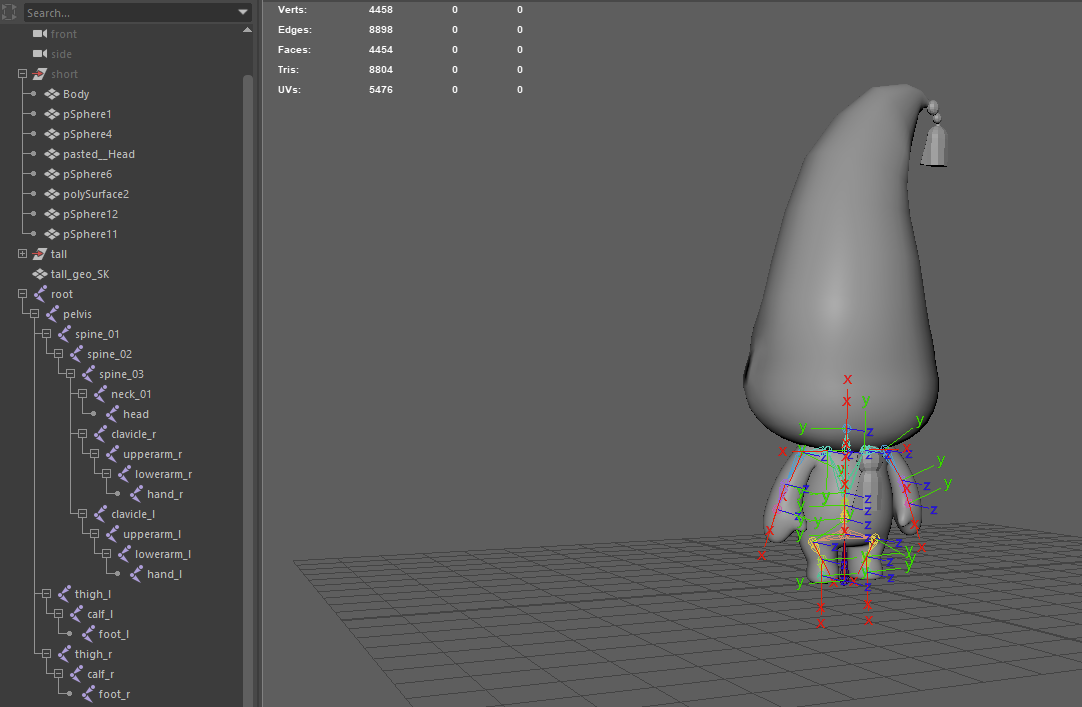Collapse the neck_01 joint
1082x707 pixels.
[x=82, y=394]
